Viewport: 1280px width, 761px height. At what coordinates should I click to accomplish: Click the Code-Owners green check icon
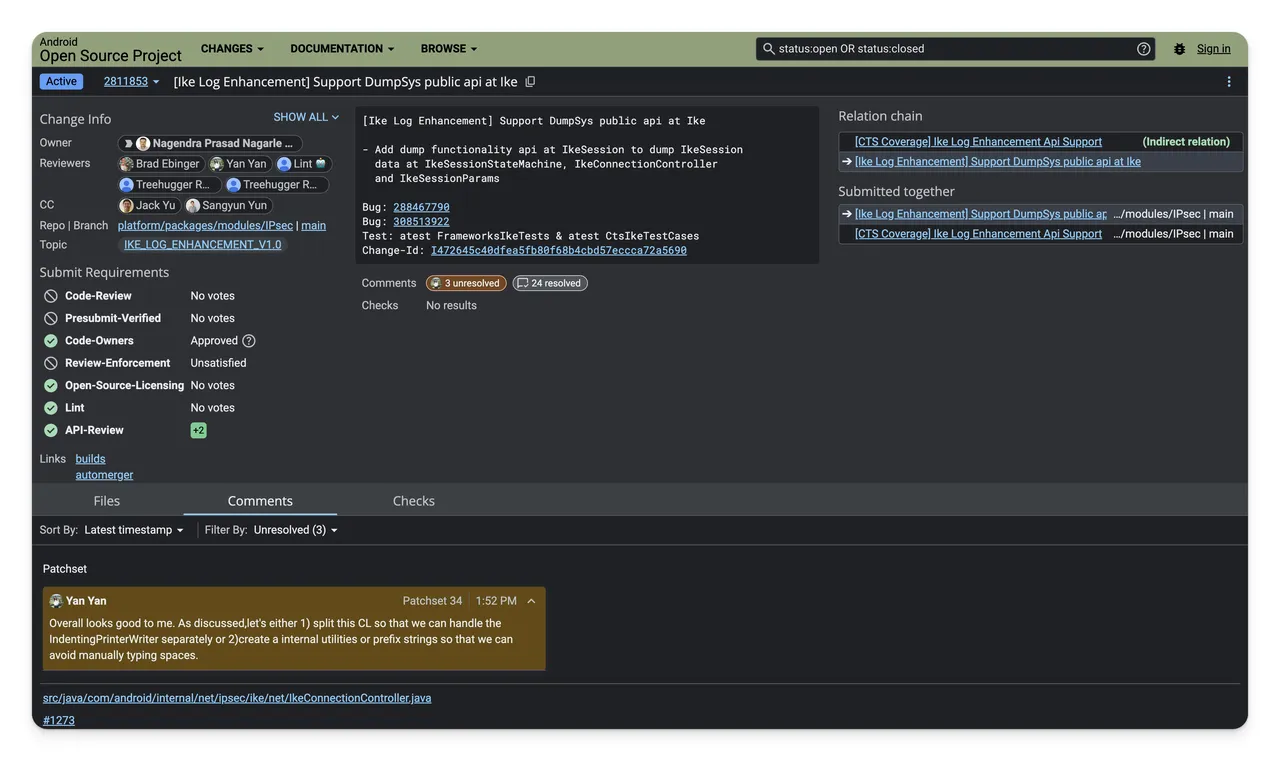[x=51, y=341]
